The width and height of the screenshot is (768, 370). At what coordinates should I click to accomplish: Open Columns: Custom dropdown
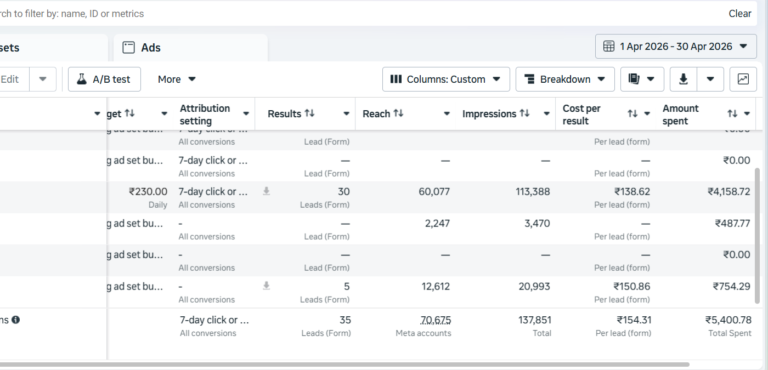tap(446, 79)
